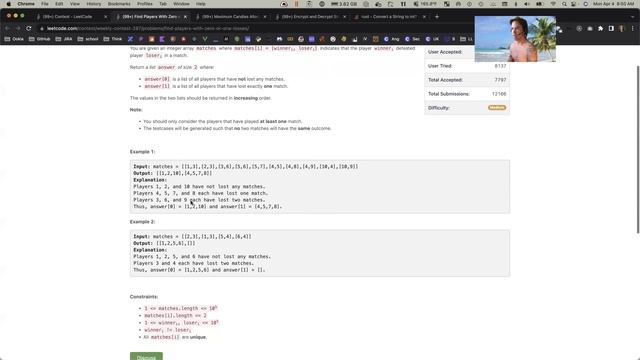640x360 pixels.
Task: Open the Edit menu
Action: click(59, 4)
